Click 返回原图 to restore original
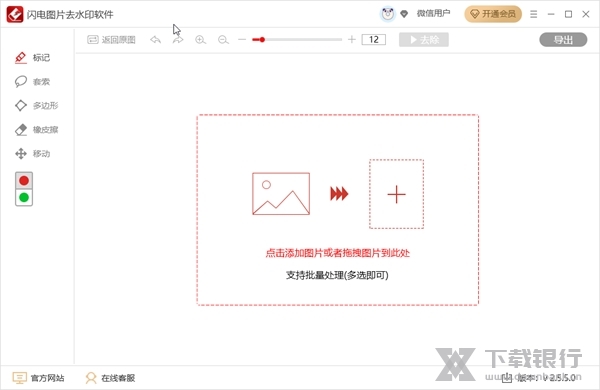The height and width of the screenshot is (390, 600). point(111,40)
